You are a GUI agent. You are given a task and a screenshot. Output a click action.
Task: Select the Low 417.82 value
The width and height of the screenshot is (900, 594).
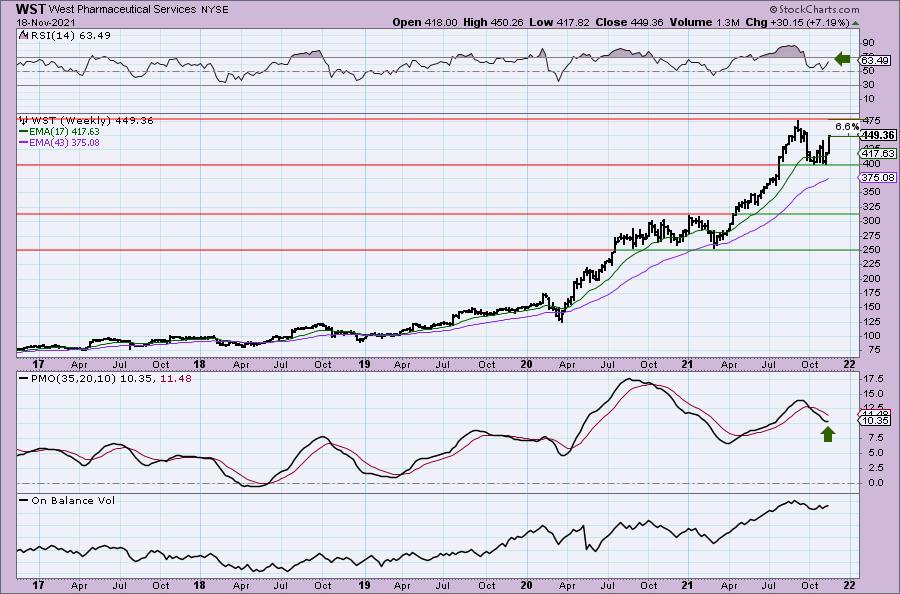(559, 22)
